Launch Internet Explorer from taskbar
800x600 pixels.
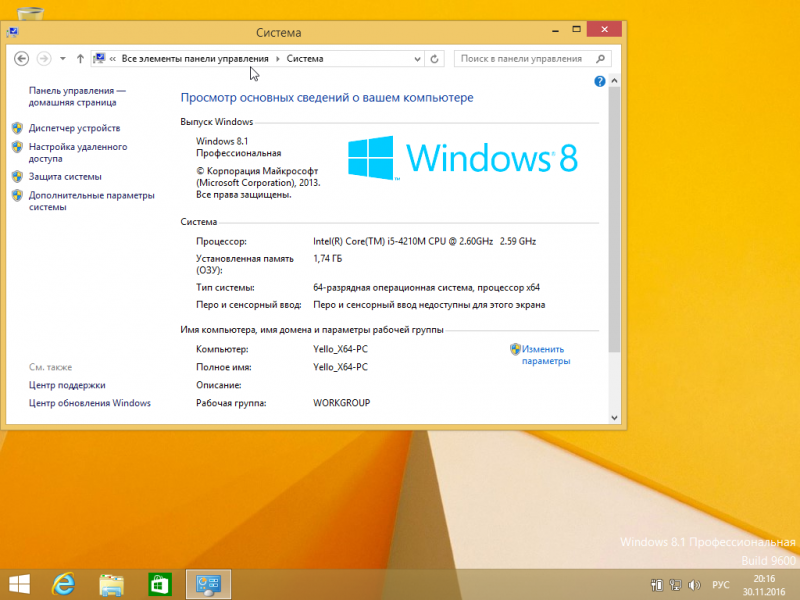pos(64,584)
